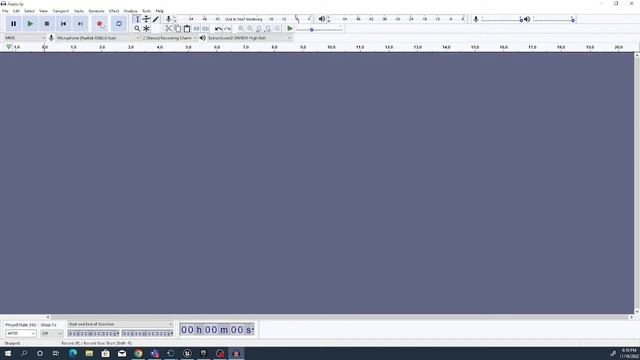This screenshot has height=360, width=640.
Task: Open the Microphone recording device dropdown
Action: pos(98,38)
